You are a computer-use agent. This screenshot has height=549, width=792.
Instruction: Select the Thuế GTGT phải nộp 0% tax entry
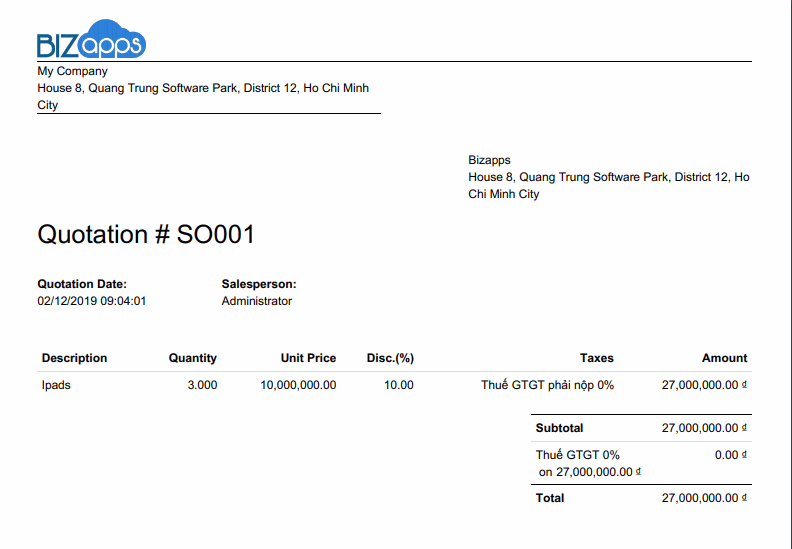pos(547,385)
